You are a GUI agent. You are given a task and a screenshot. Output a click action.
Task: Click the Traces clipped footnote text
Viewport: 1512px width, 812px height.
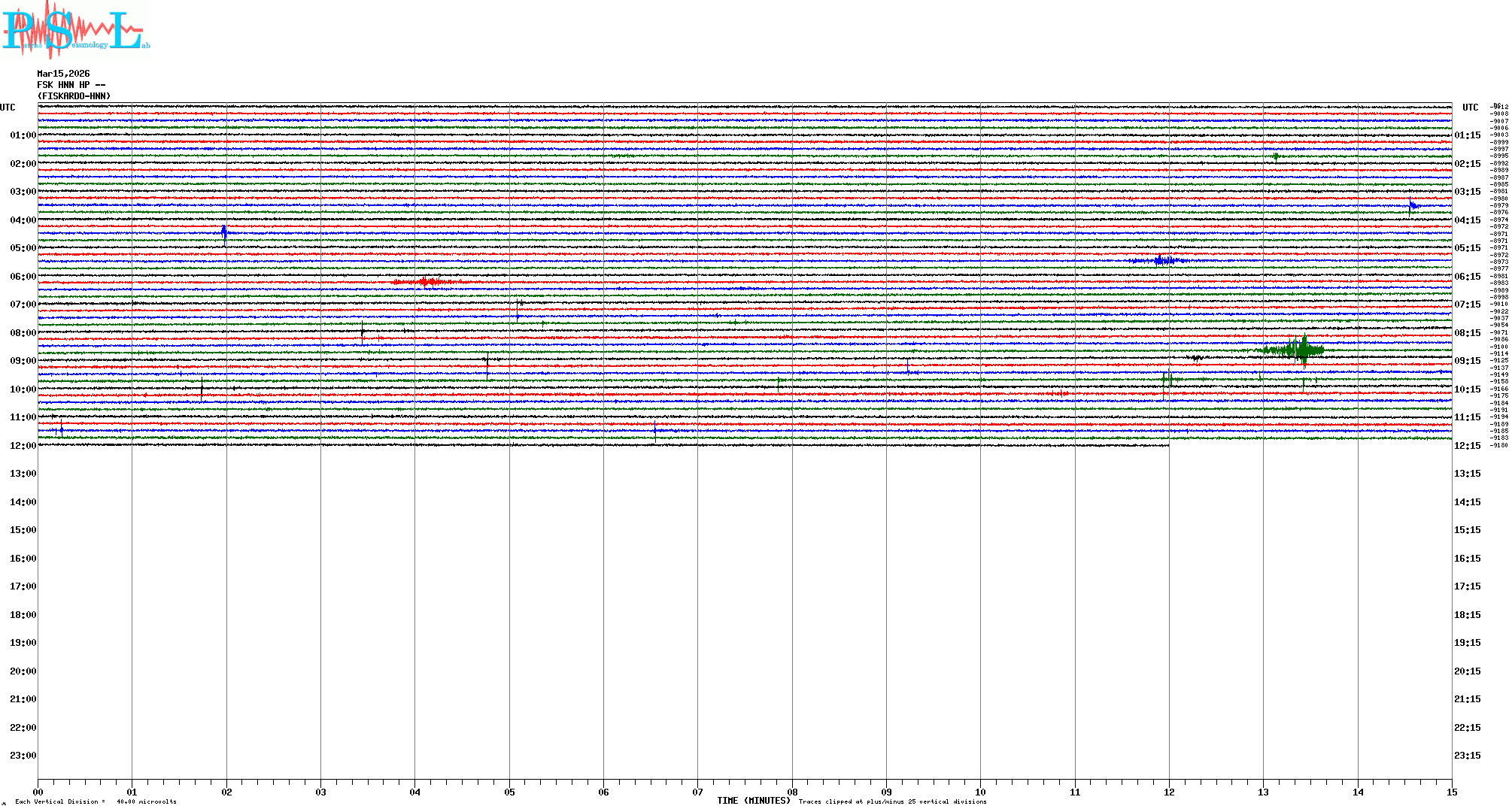tap(892, 801)
